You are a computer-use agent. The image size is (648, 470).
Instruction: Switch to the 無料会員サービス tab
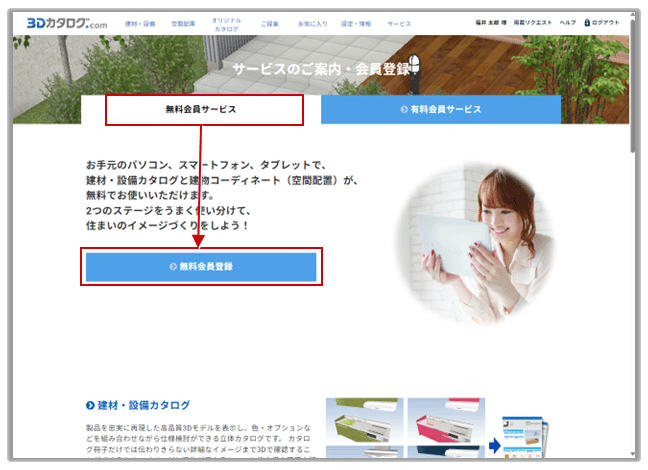click(x=201, y=109)
